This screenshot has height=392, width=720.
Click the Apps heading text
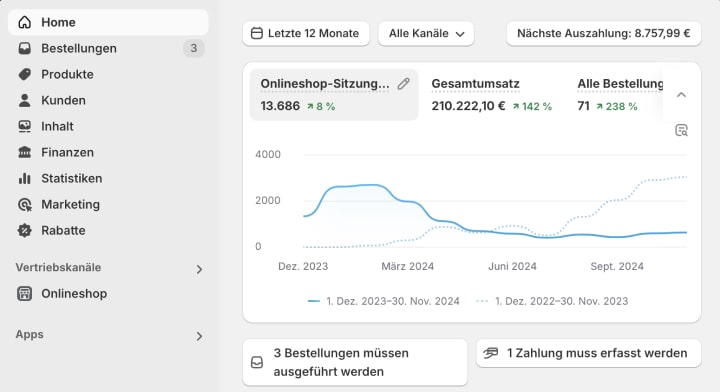tap(29, 335)
